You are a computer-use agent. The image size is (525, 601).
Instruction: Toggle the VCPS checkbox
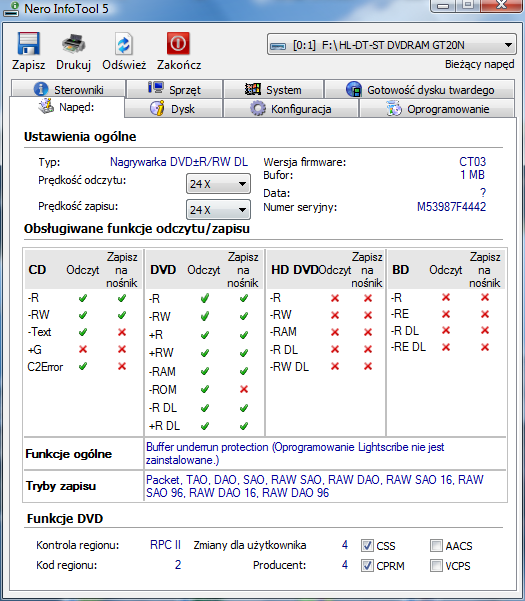(x=436, y=565)
